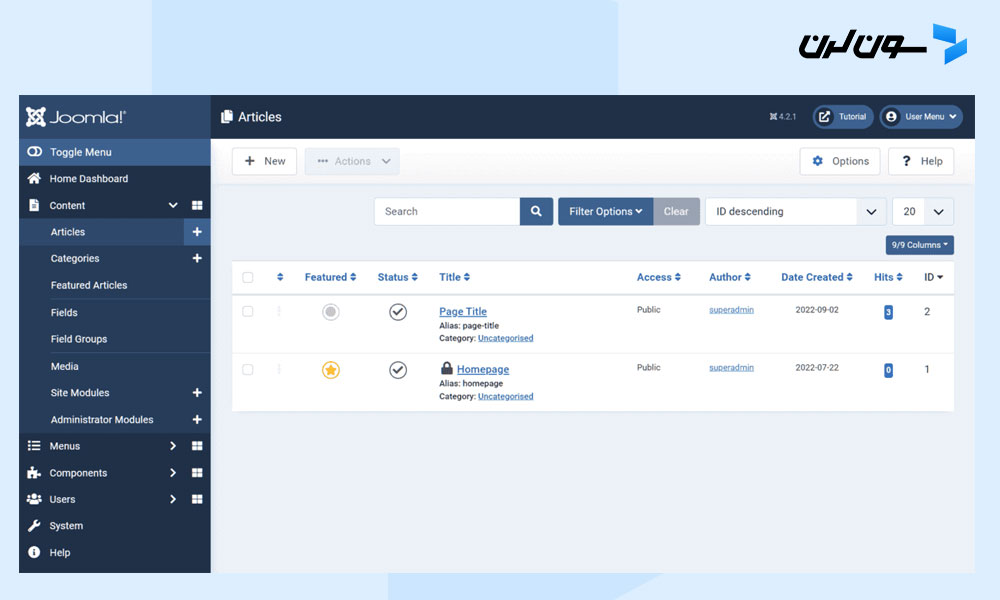
Task: Add new article via Articles plus icon
Action: coord(197,232)
